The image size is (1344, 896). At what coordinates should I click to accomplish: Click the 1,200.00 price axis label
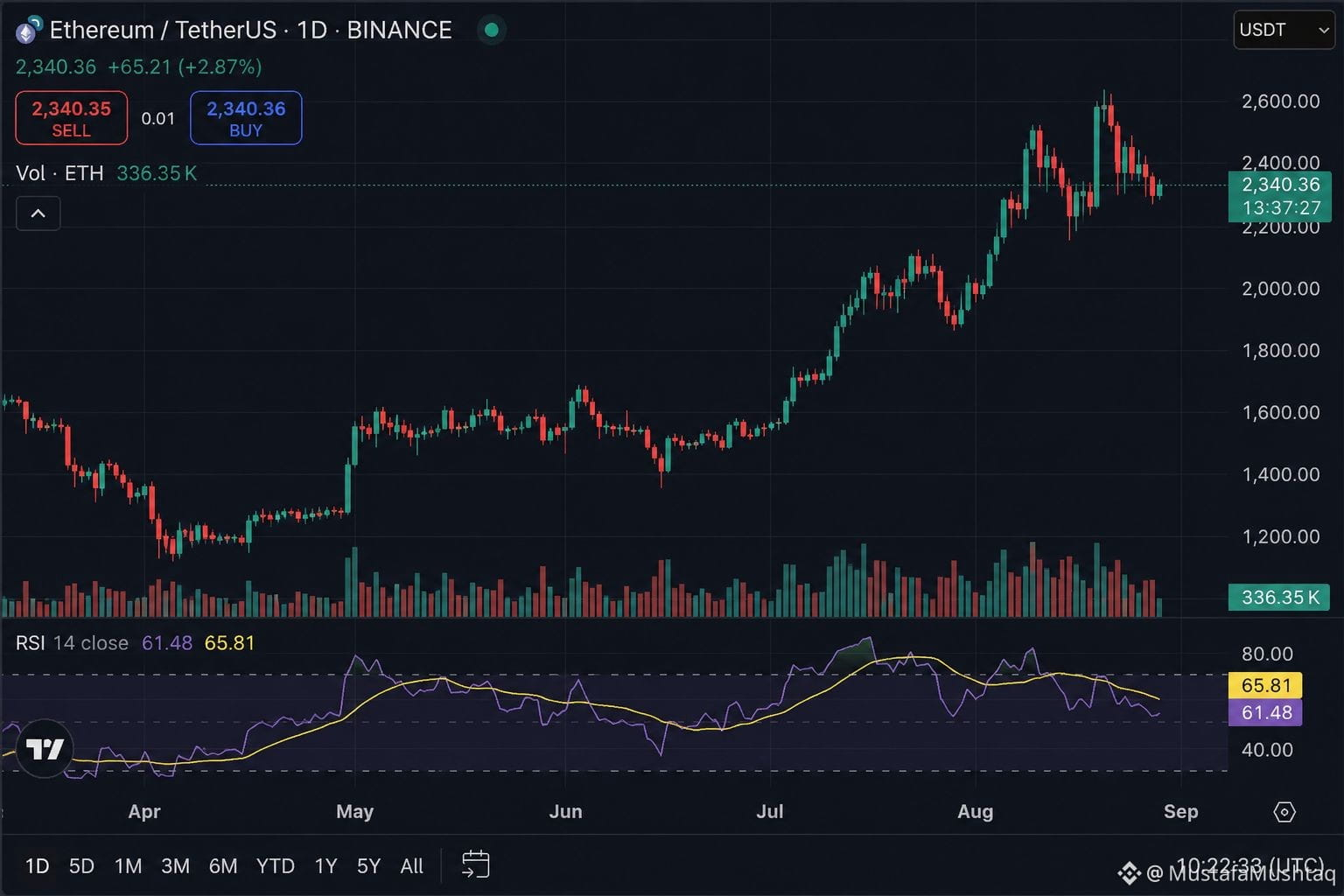click(1281, 536)
